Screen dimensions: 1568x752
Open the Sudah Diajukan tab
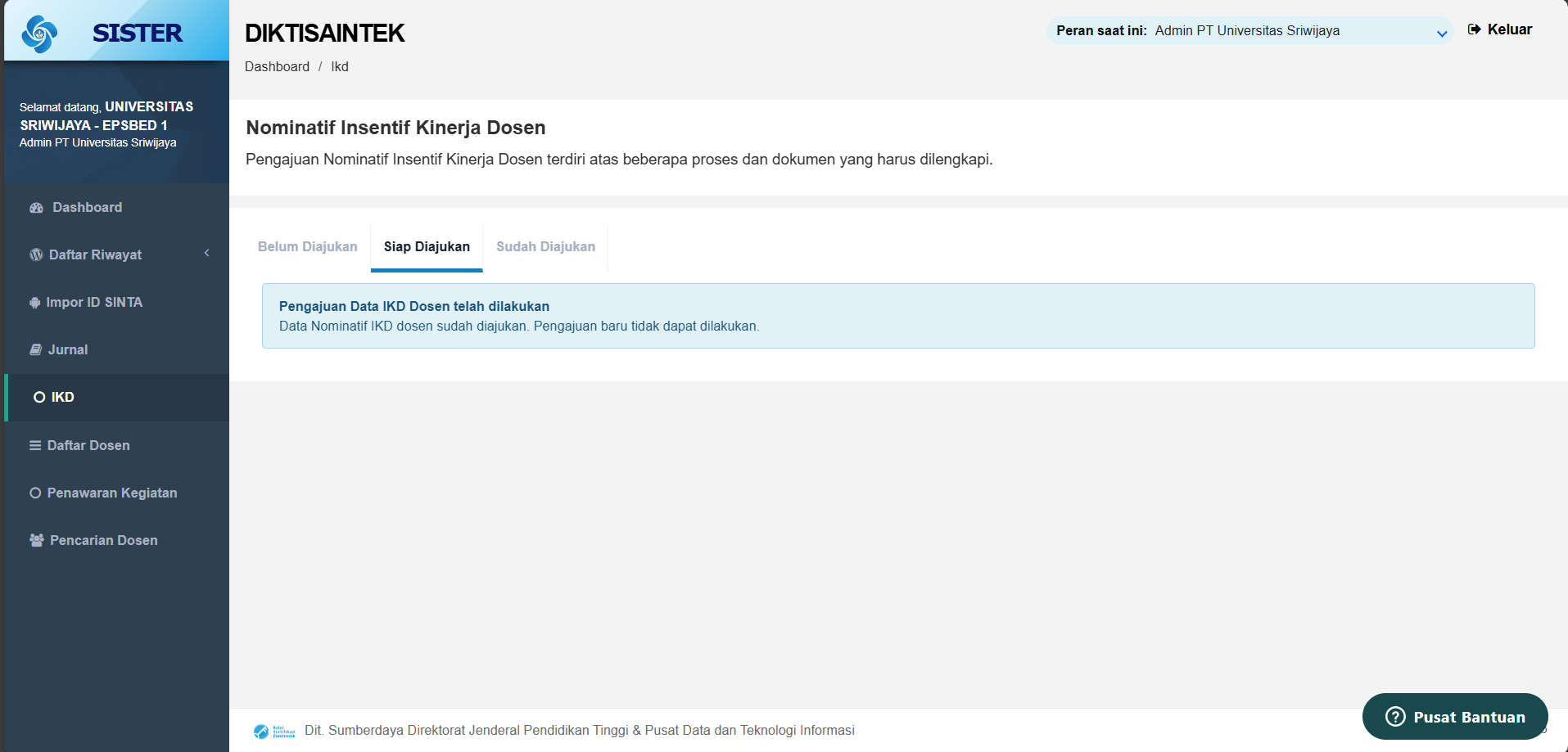pyautogui.click(x=545, y=247)
